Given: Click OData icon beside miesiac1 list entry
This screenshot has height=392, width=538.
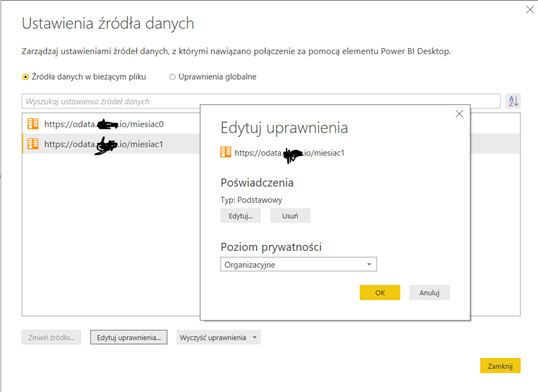Looking at the screenshot, I should click(33, 144).
